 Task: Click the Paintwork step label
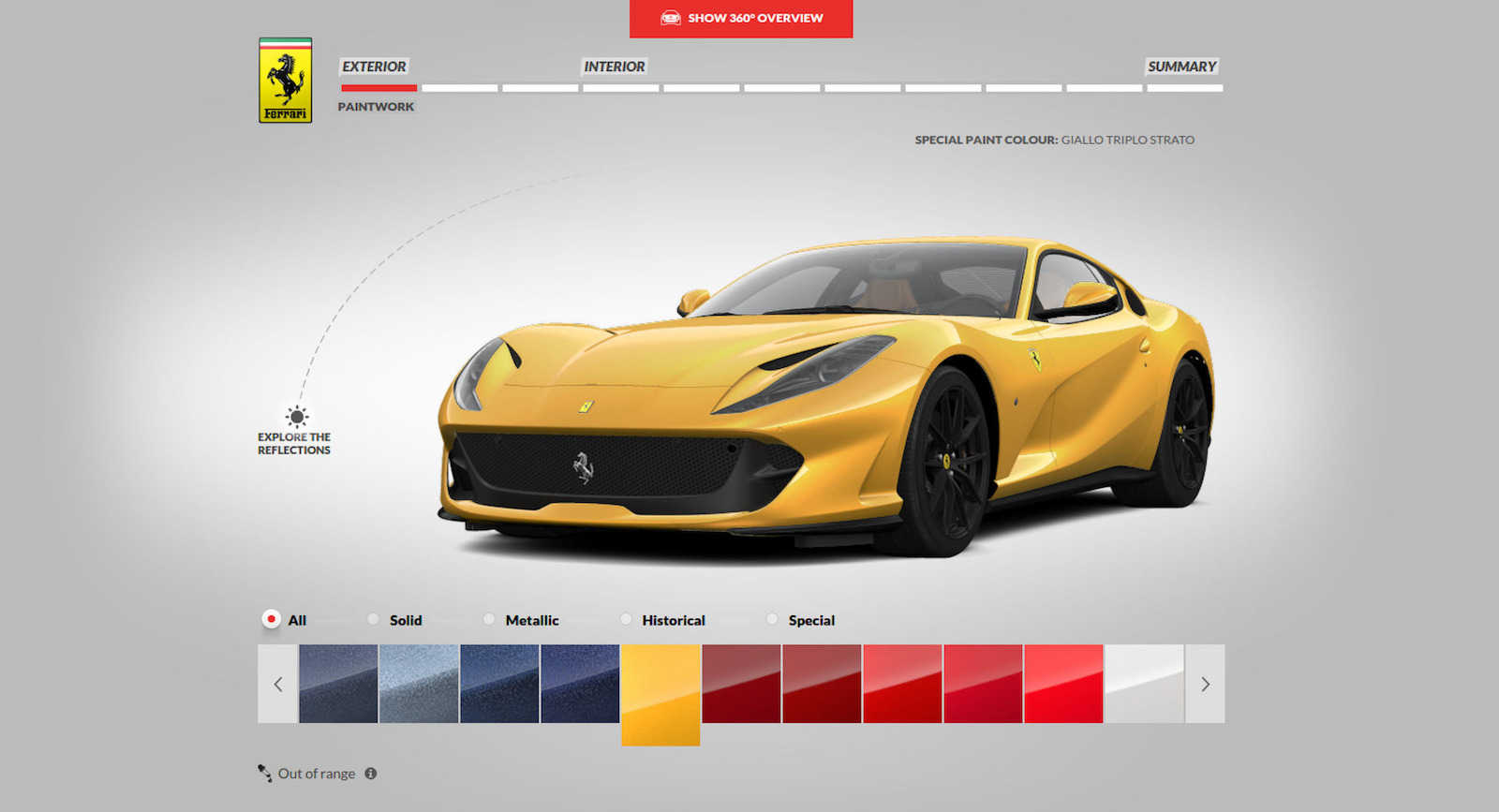click(x=376, y=107)
